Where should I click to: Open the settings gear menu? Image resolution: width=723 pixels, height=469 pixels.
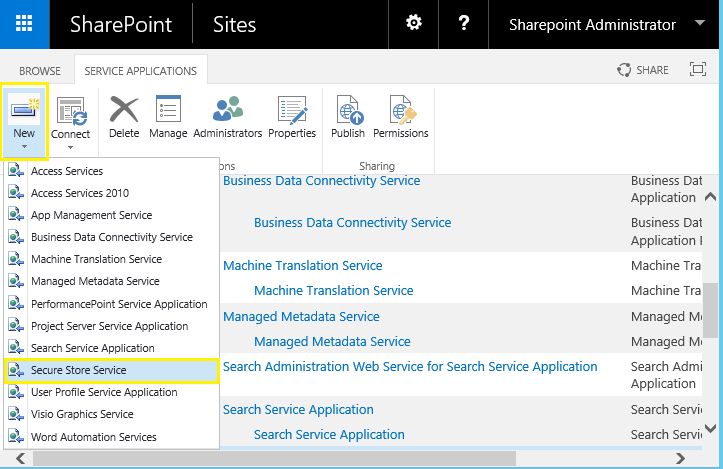point(414,23)
